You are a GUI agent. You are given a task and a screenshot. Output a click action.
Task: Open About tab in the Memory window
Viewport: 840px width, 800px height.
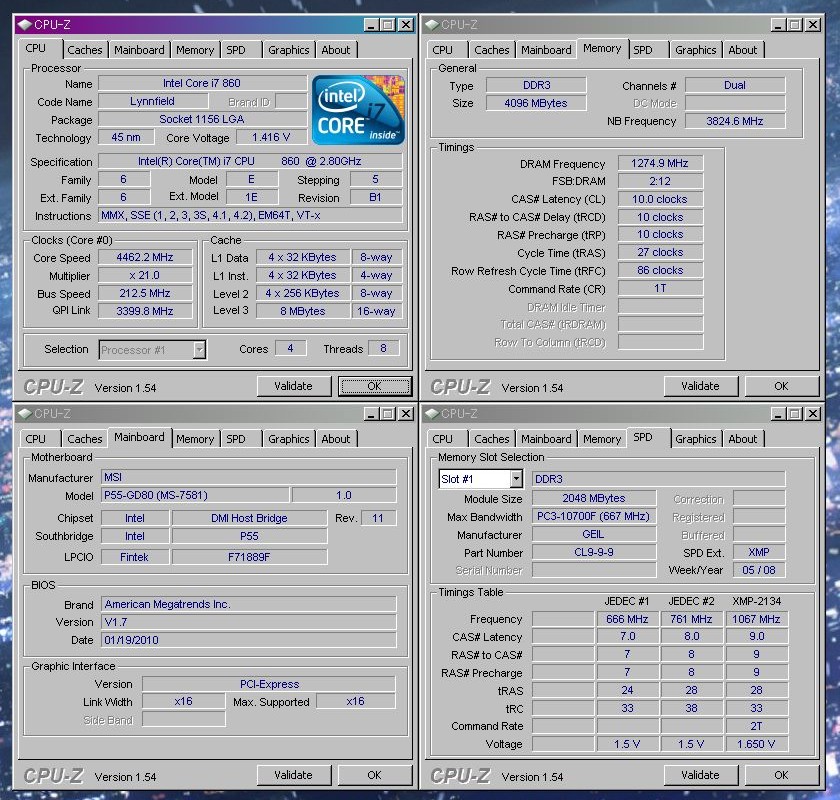743,50
